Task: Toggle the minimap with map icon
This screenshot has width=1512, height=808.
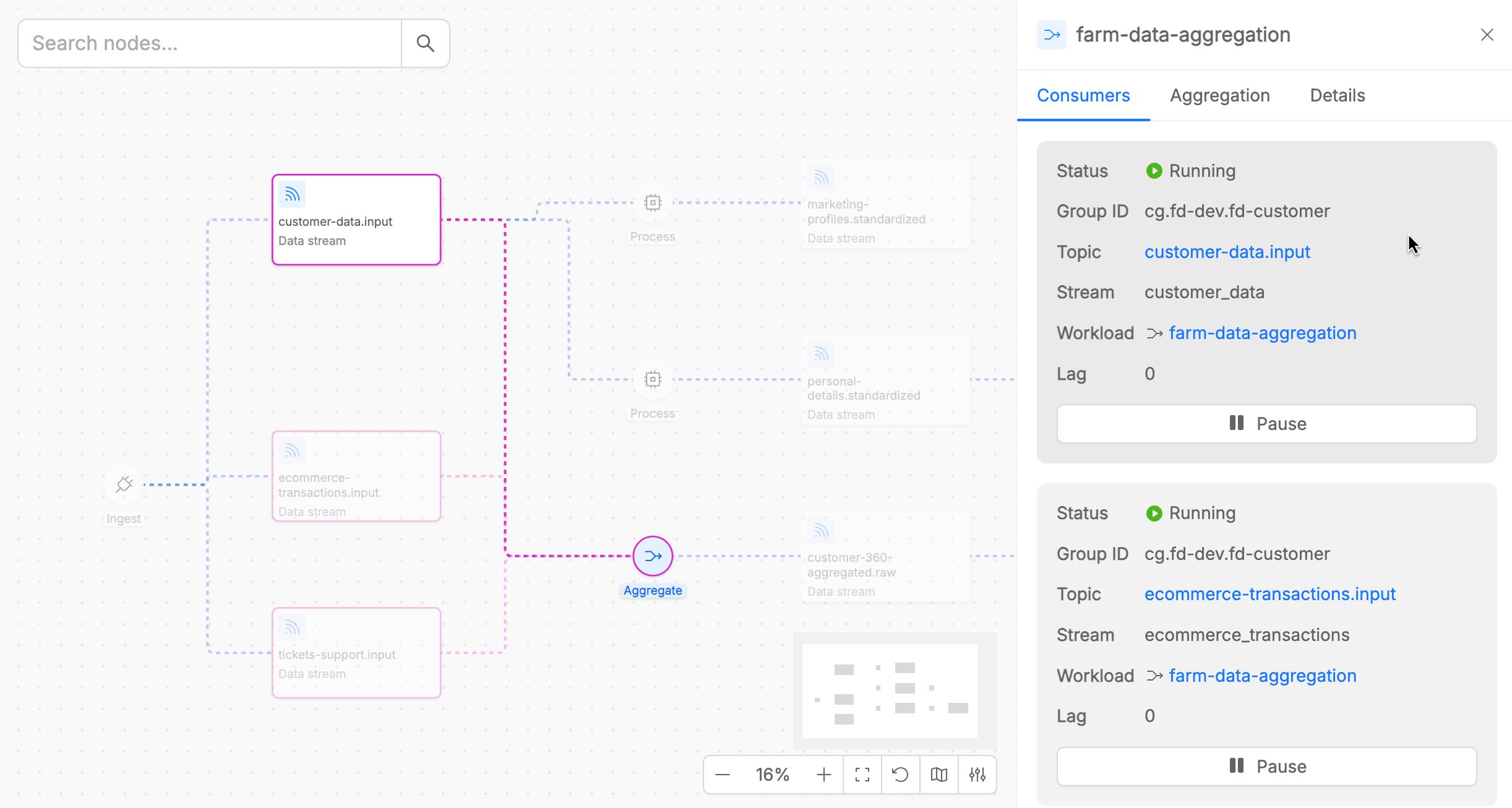Action: (939, 775)
